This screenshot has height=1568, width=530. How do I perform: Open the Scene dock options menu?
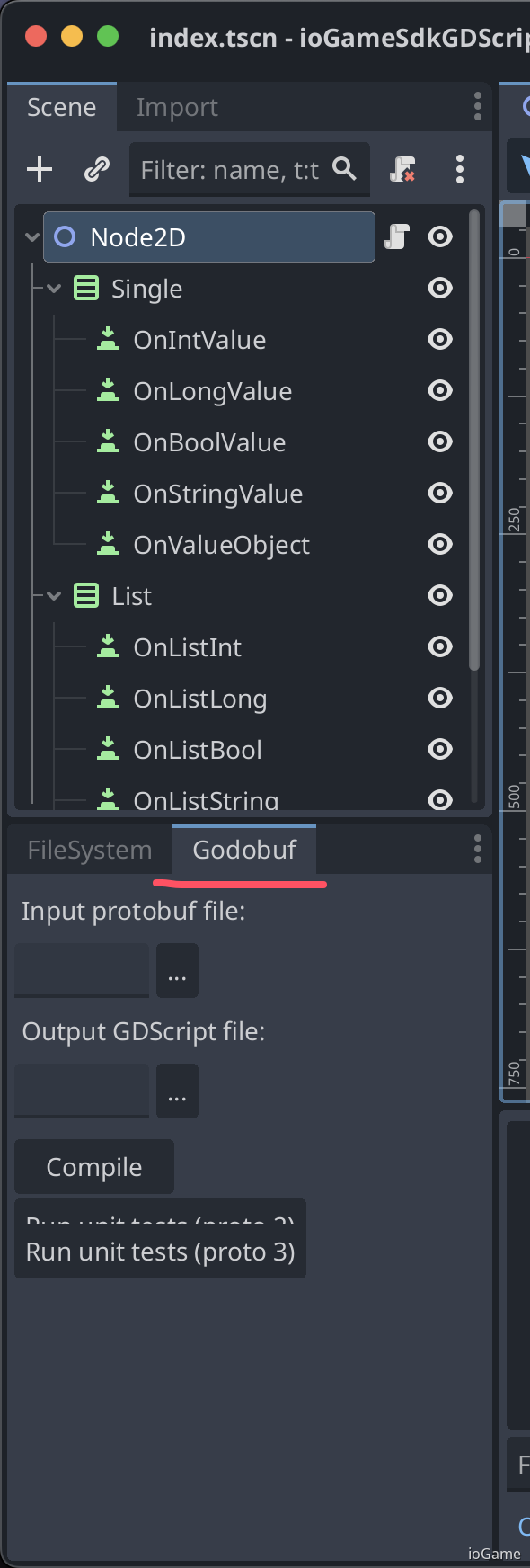477,106
